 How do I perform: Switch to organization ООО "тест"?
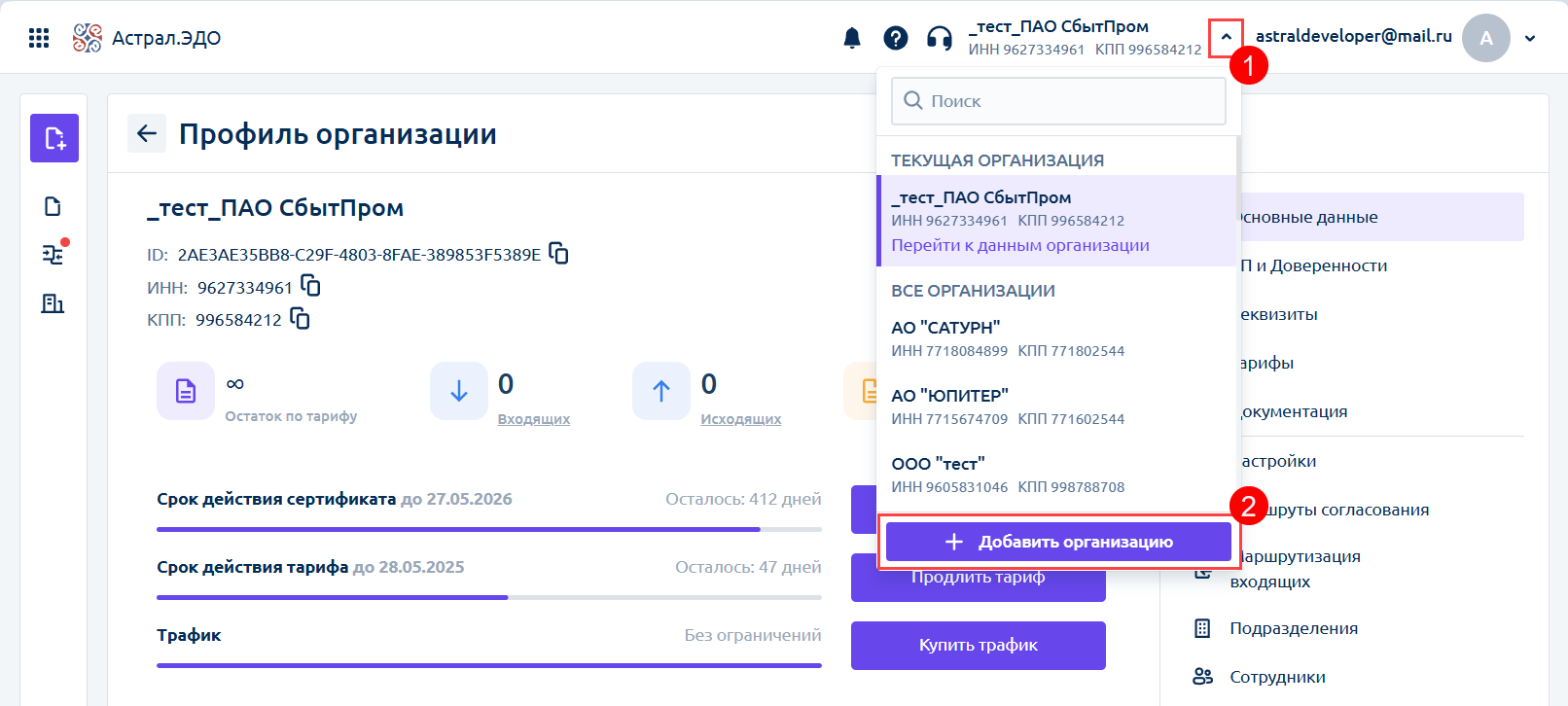tap(1056, 475)
